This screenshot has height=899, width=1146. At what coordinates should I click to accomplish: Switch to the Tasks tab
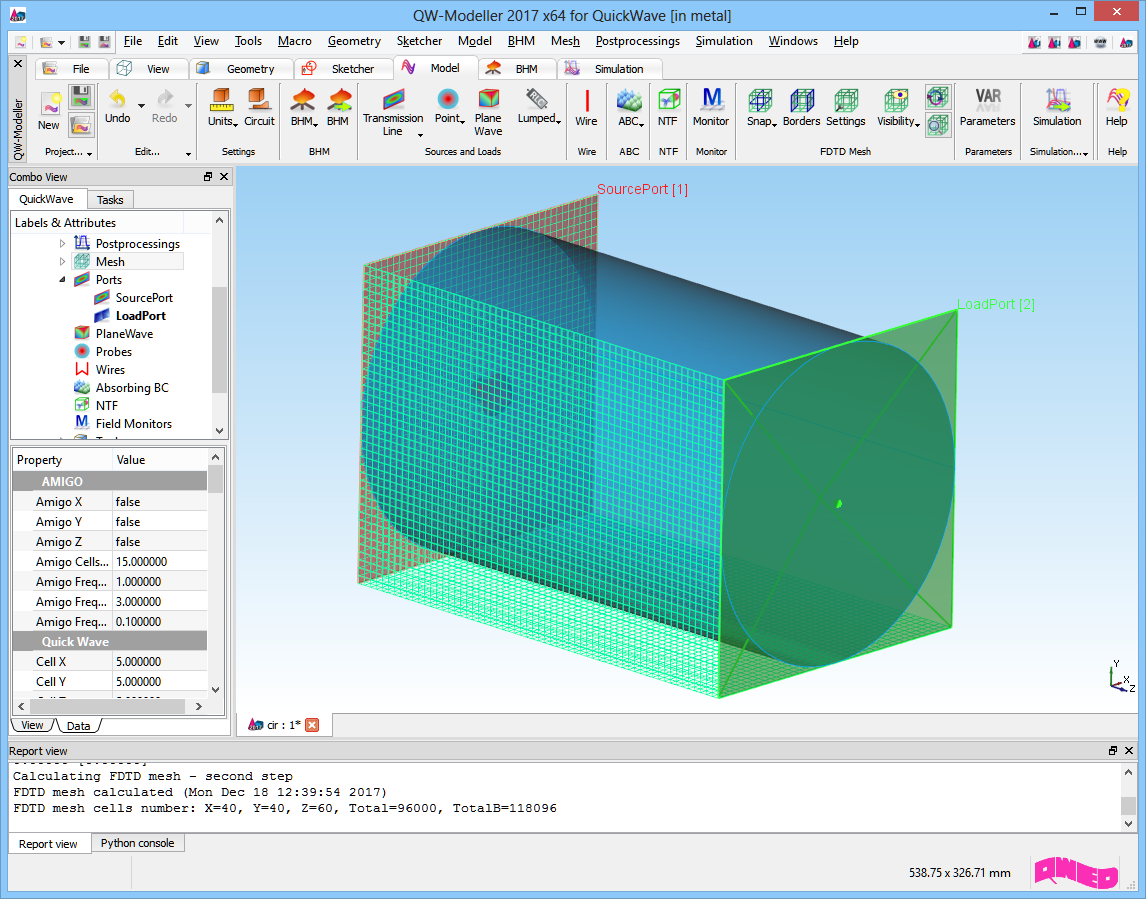coord(110,200)
